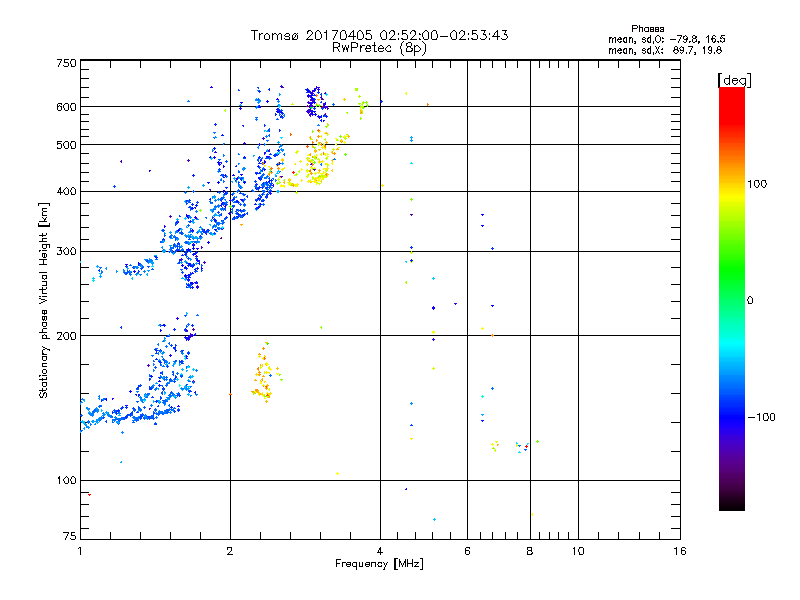This screenshot has height=600, width=800.
Task: Click the orange-yellow echo cluster near 2.4 MHz, 170 km
Action: (264, 373)
